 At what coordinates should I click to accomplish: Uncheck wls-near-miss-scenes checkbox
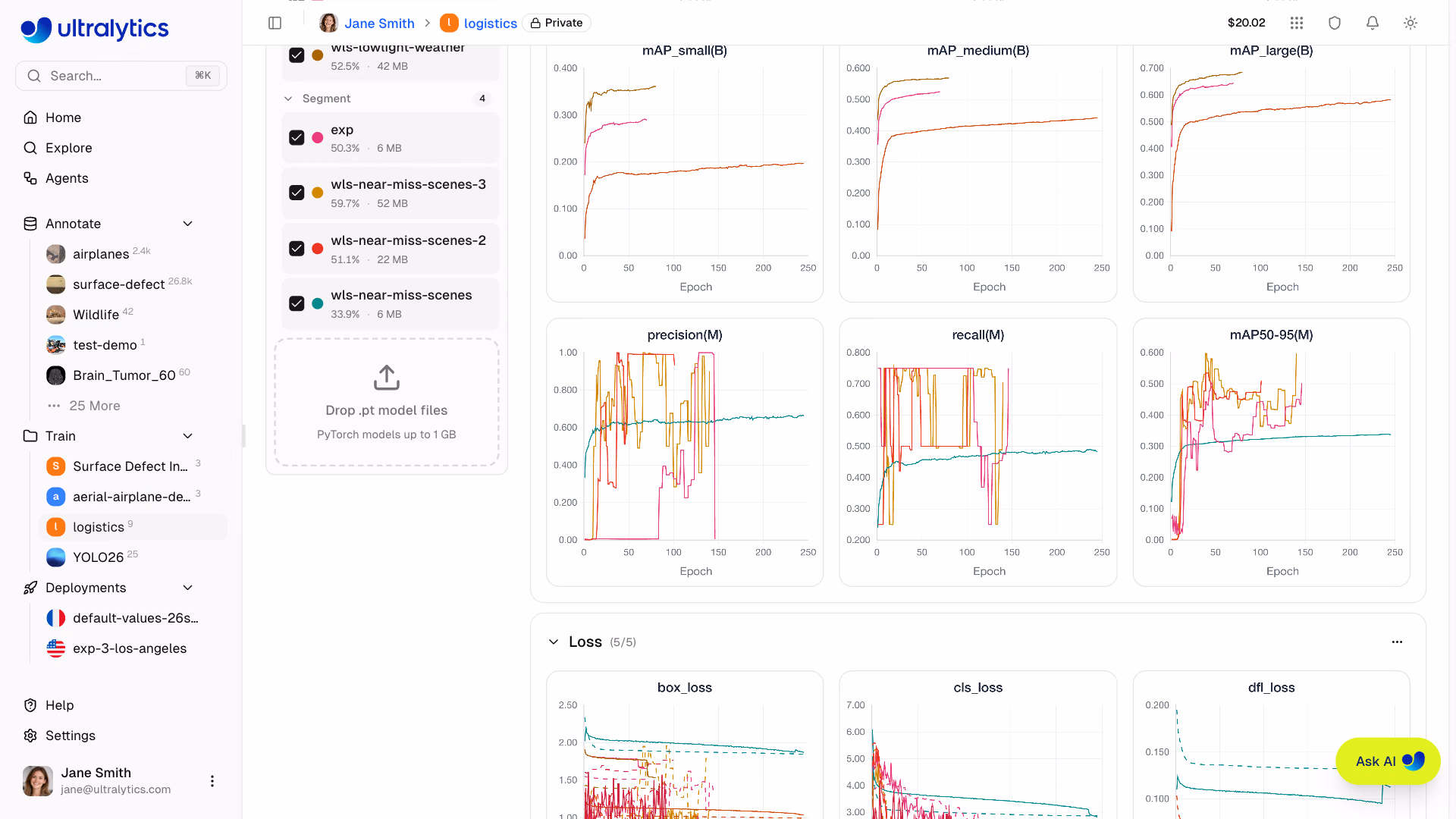[297, 303]
